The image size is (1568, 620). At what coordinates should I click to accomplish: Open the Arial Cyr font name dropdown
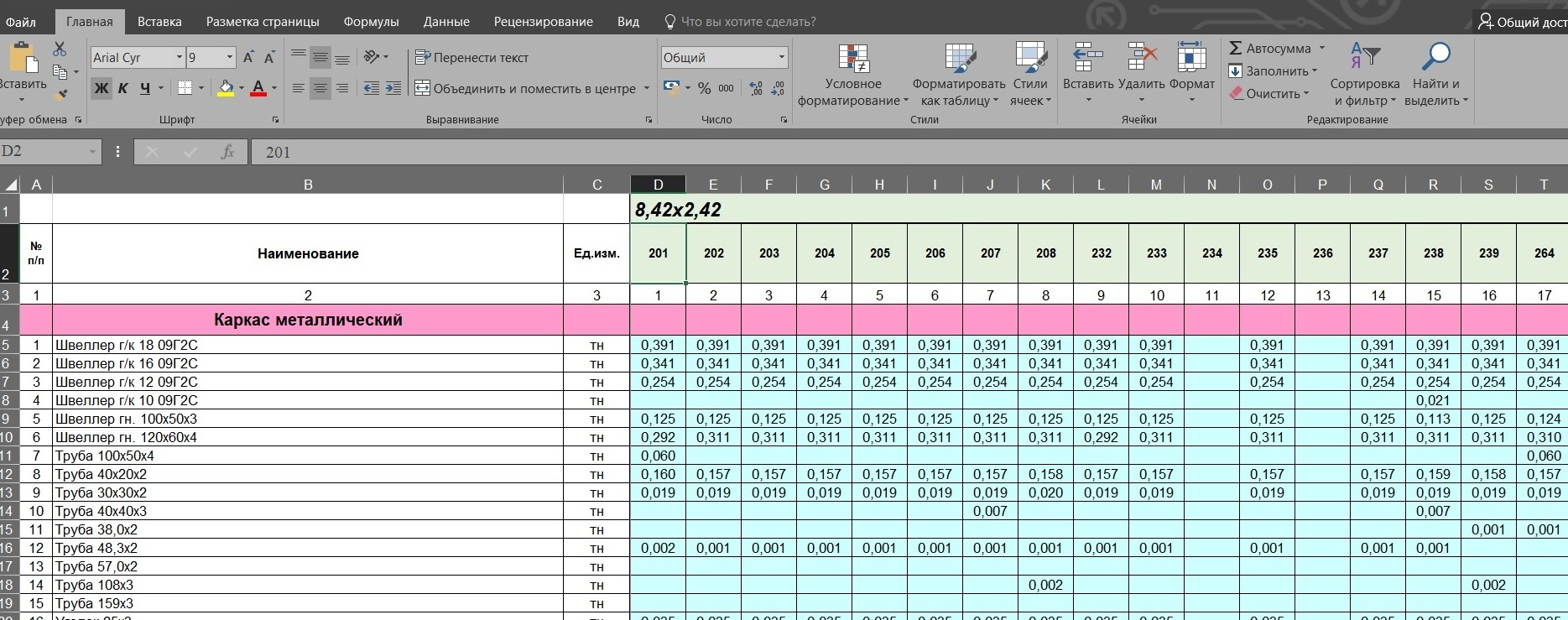180,57
